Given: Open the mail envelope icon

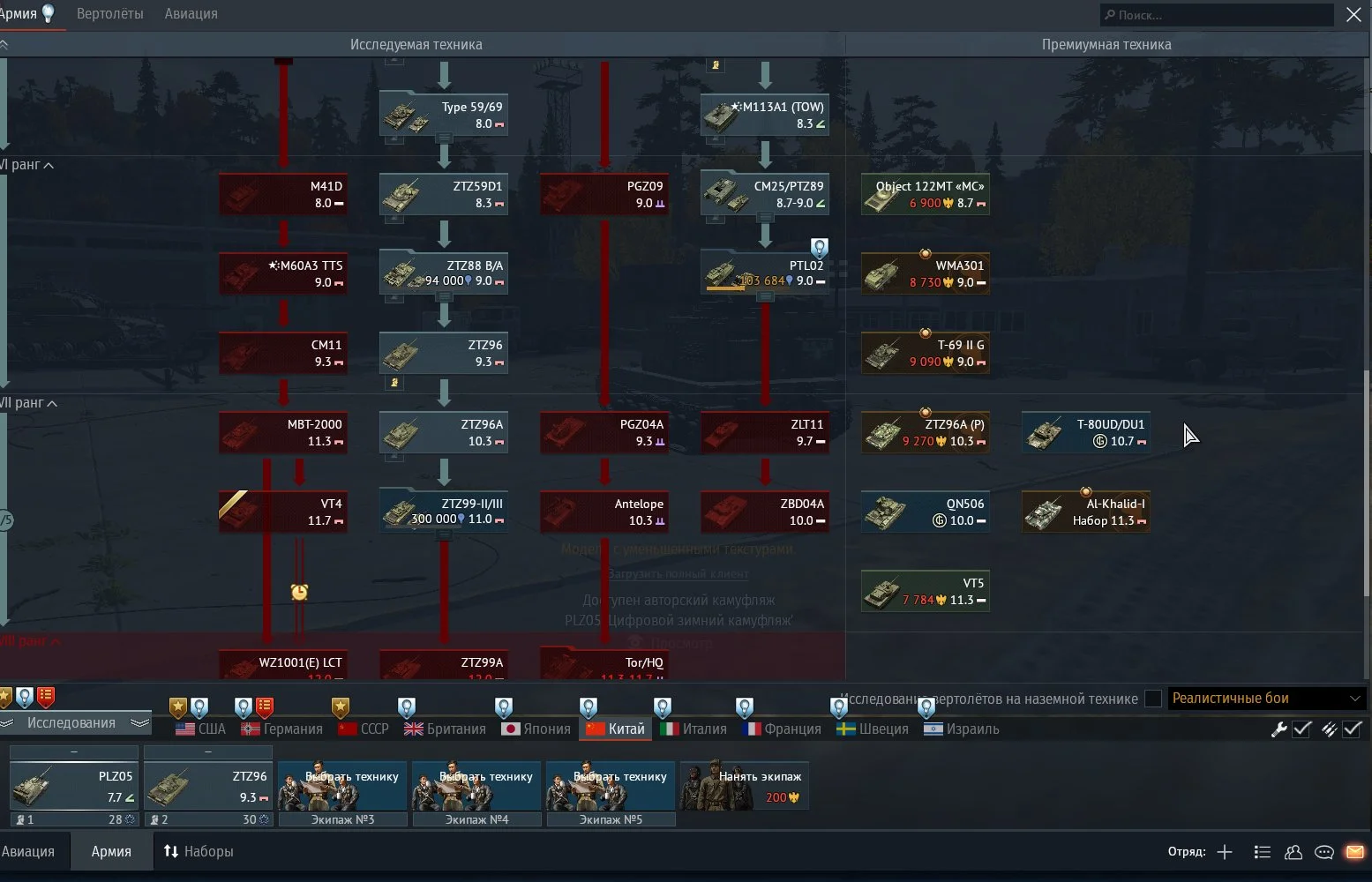Looking at the screenshot, I should [1354, 852].
